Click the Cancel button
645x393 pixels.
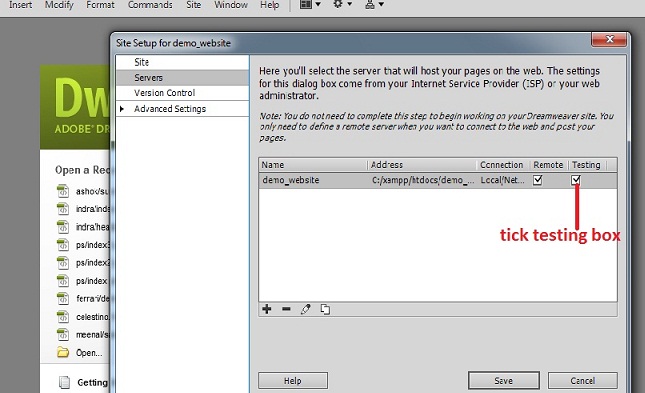click(x=582, y=381)
